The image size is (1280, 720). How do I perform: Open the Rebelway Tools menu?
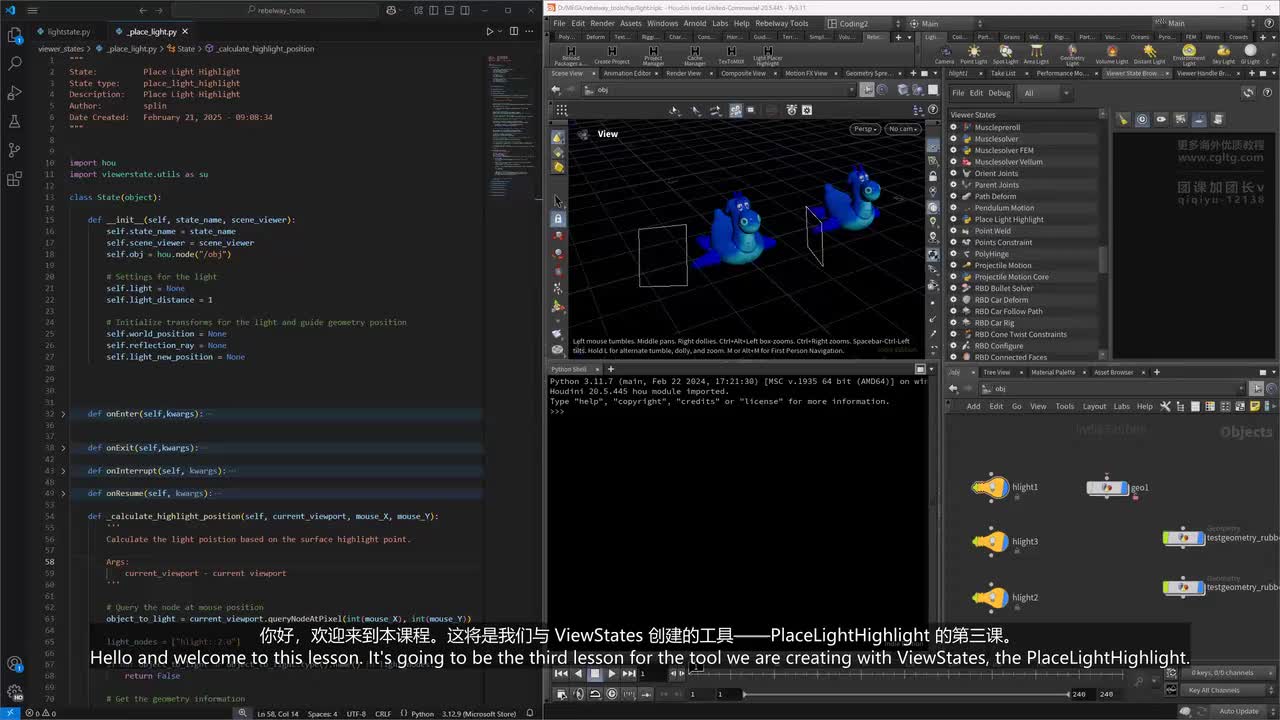click(x=783, y=23)
